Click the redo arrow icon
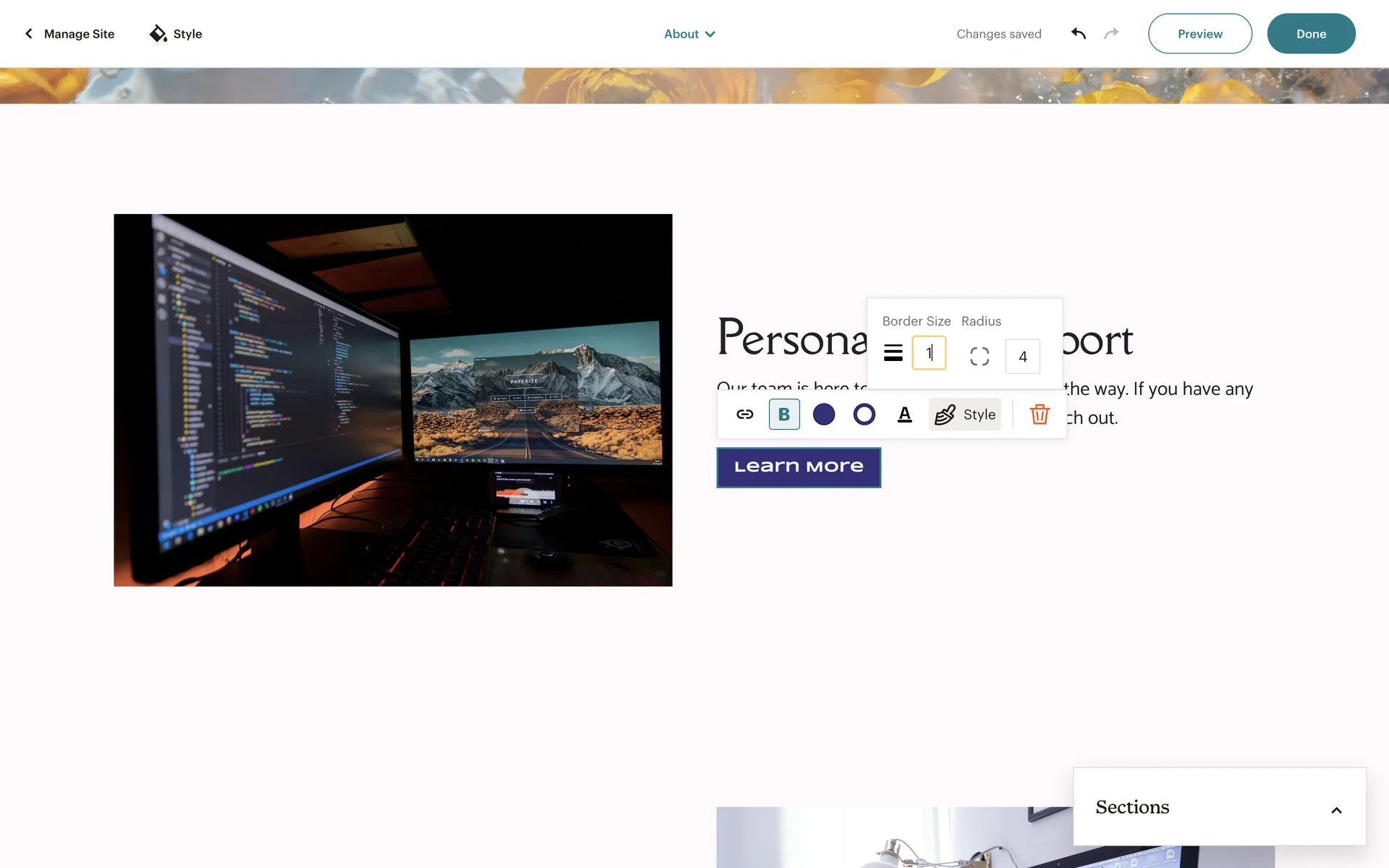The width and height of the screenshot is (1389, 868). pyautogui.click(x=1111, y=33)
